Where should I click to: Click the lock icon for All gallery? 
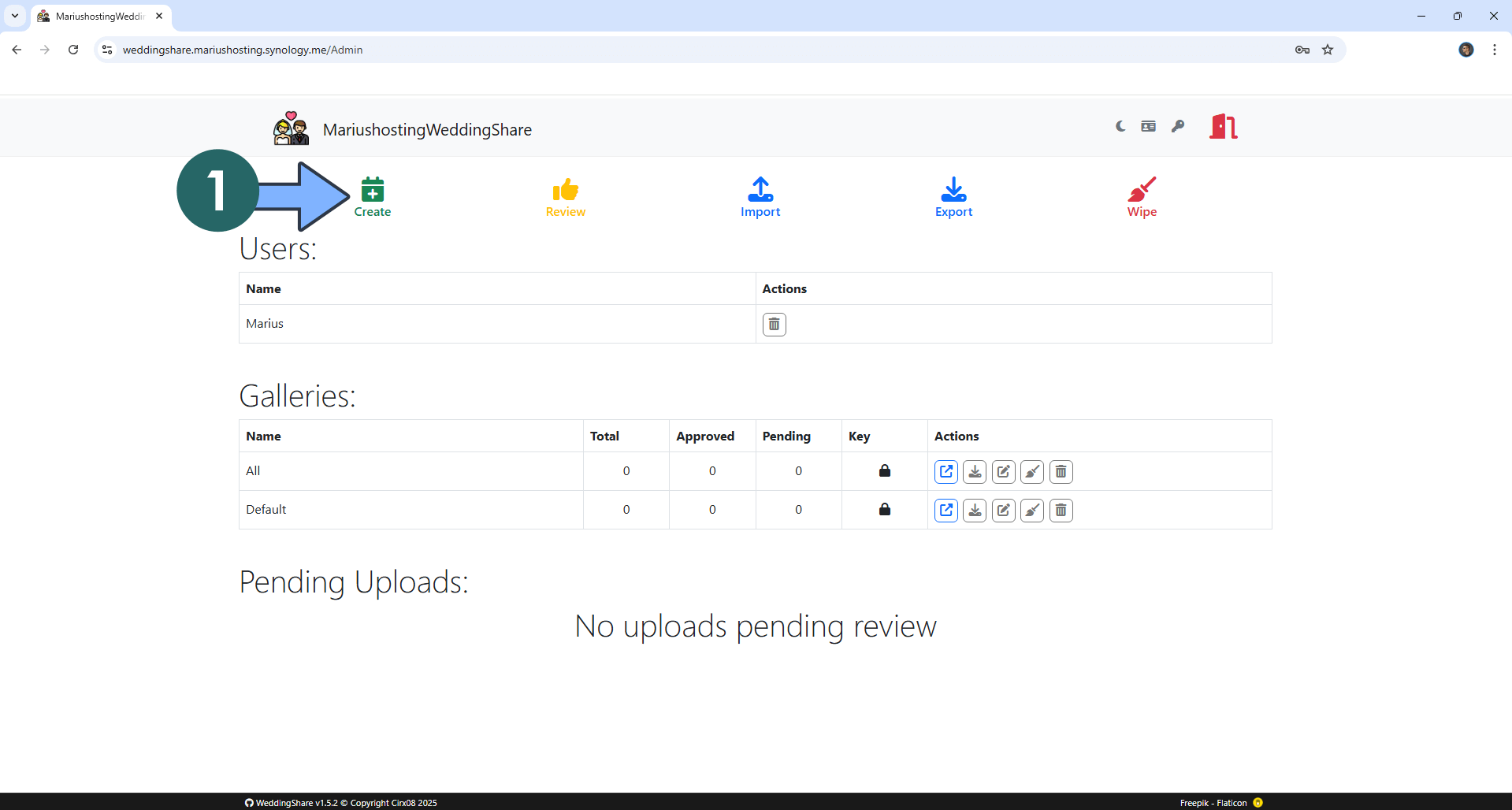tap(885, 470)
